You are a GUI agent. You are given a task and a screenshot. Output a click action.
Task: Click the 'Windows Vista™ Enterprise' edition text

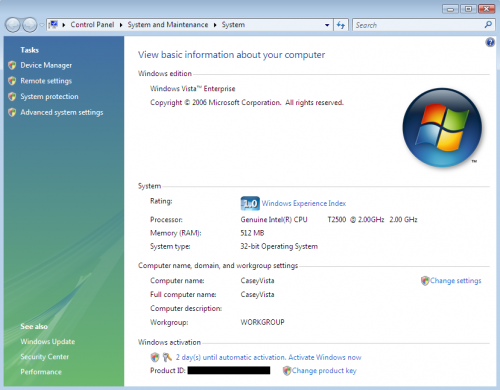pyautogui.click(x=193, y=89)
